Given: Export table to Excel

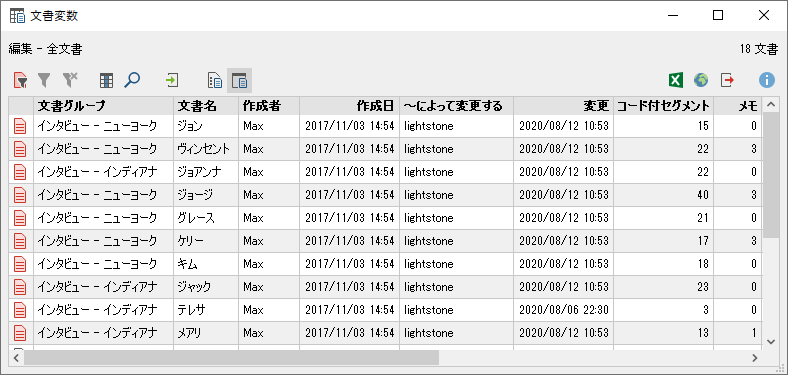Looking at the screenshot, I should click(676, 80).
